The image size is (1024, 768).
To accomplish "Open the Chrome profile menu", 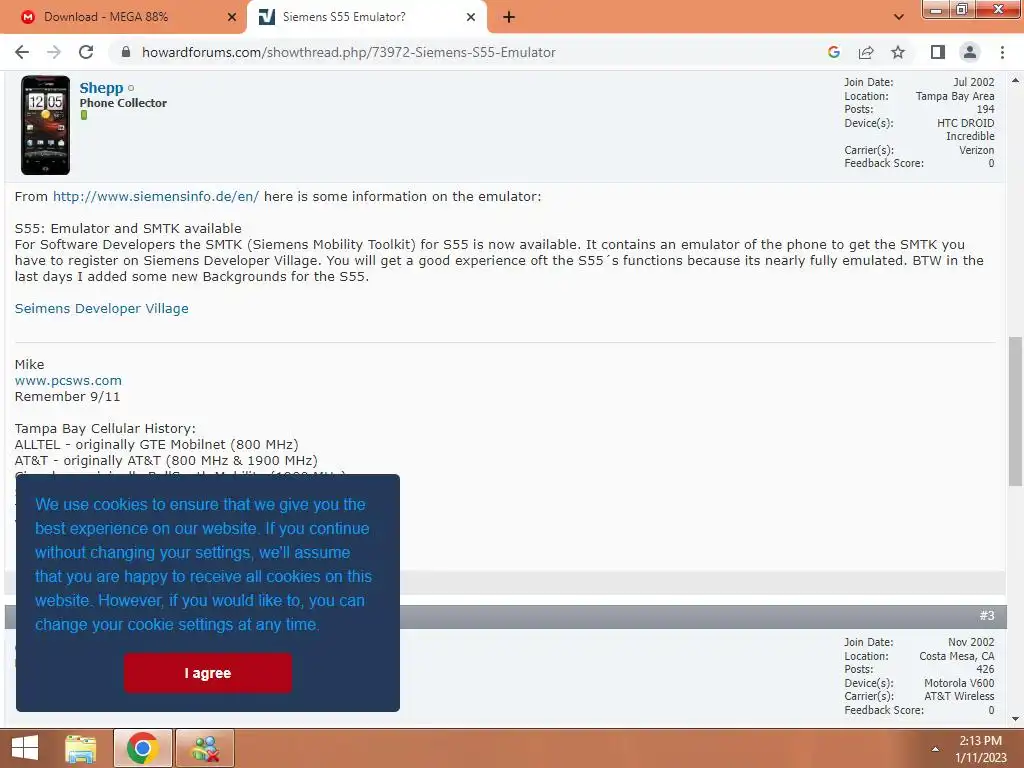I will coord(970,52).
